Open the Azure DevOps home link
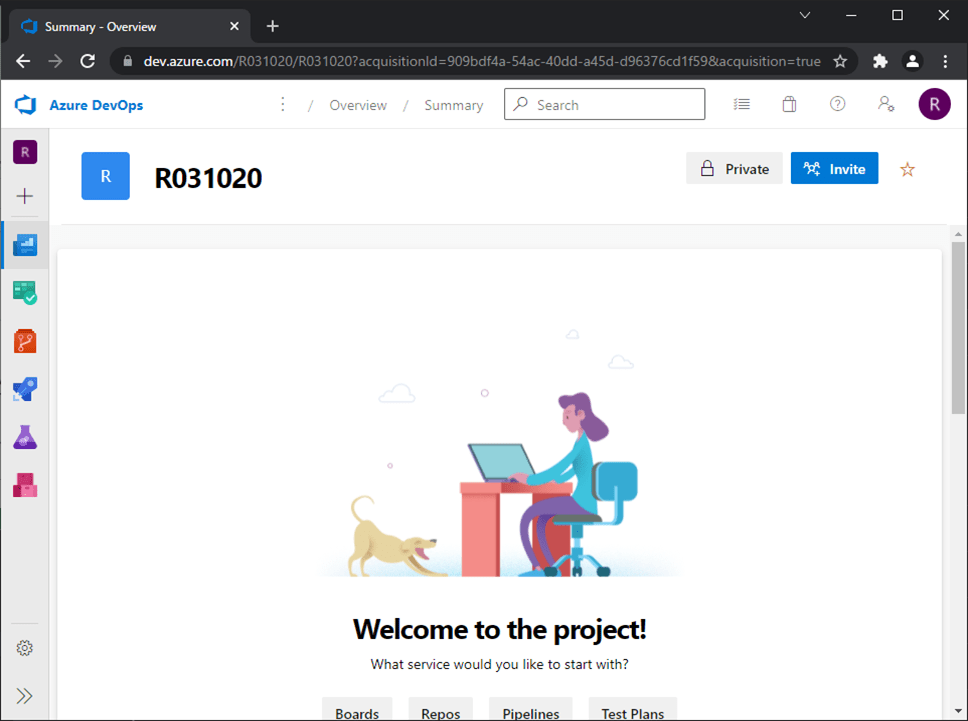The width and height of the screenshot is (968, 721). pos(96,105)
